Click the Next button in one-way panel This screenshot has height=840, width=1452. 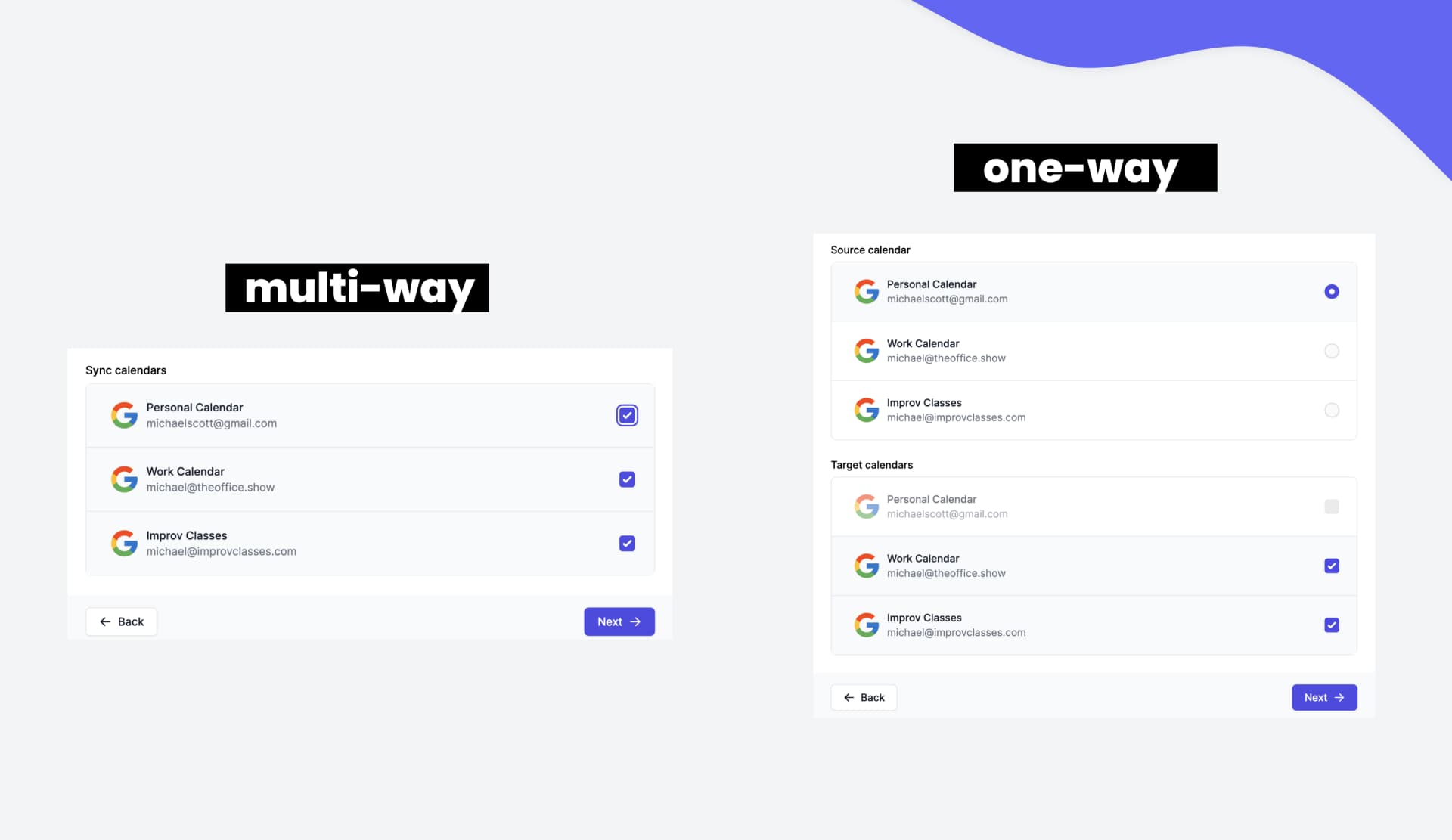pos(1323,697)
